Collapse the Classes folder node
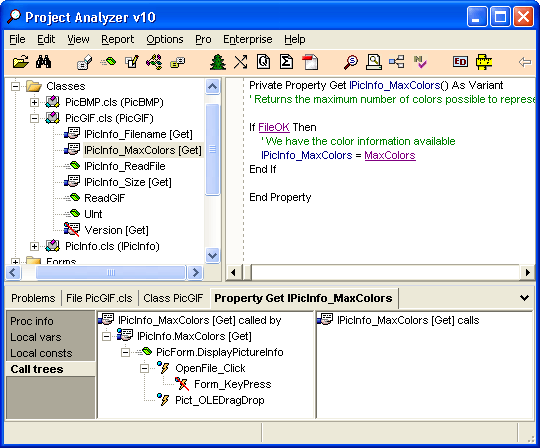Screen dimensions: 540x448 pyautogui.click(x=15, y=86)
